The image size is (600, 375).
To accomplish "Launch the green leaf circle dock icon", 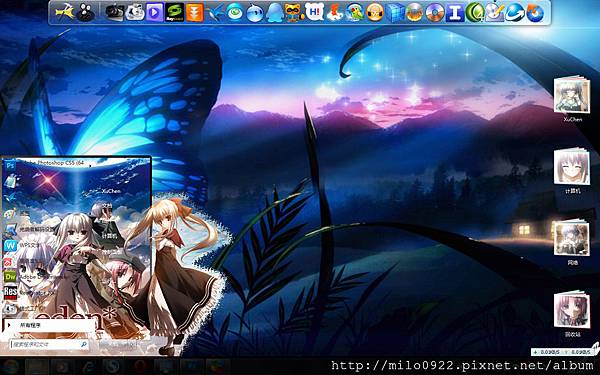I will tap(475, 12).
